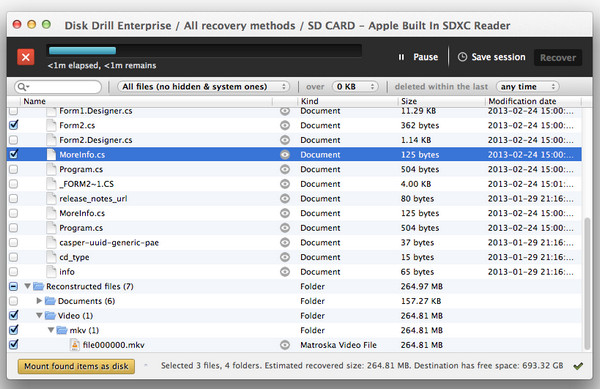The image size is (600, 389).
Task: Collapse the mkv (1) folder
Action: (51, 330)
